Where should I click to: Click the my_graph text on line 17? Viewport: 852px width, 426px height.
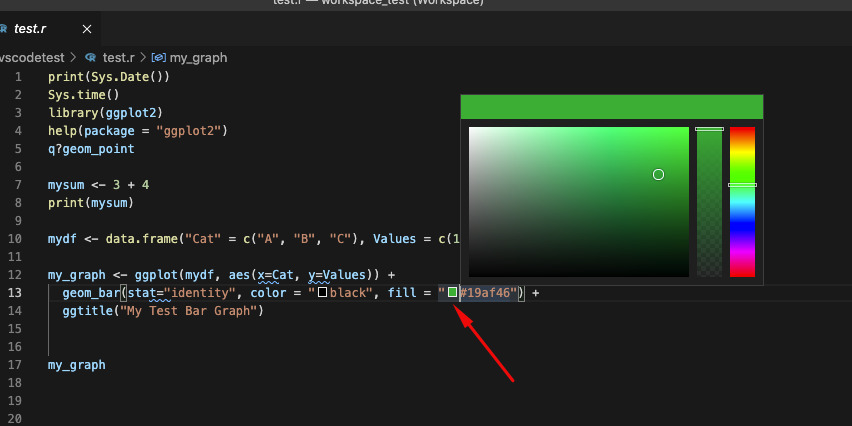[76, 365]
